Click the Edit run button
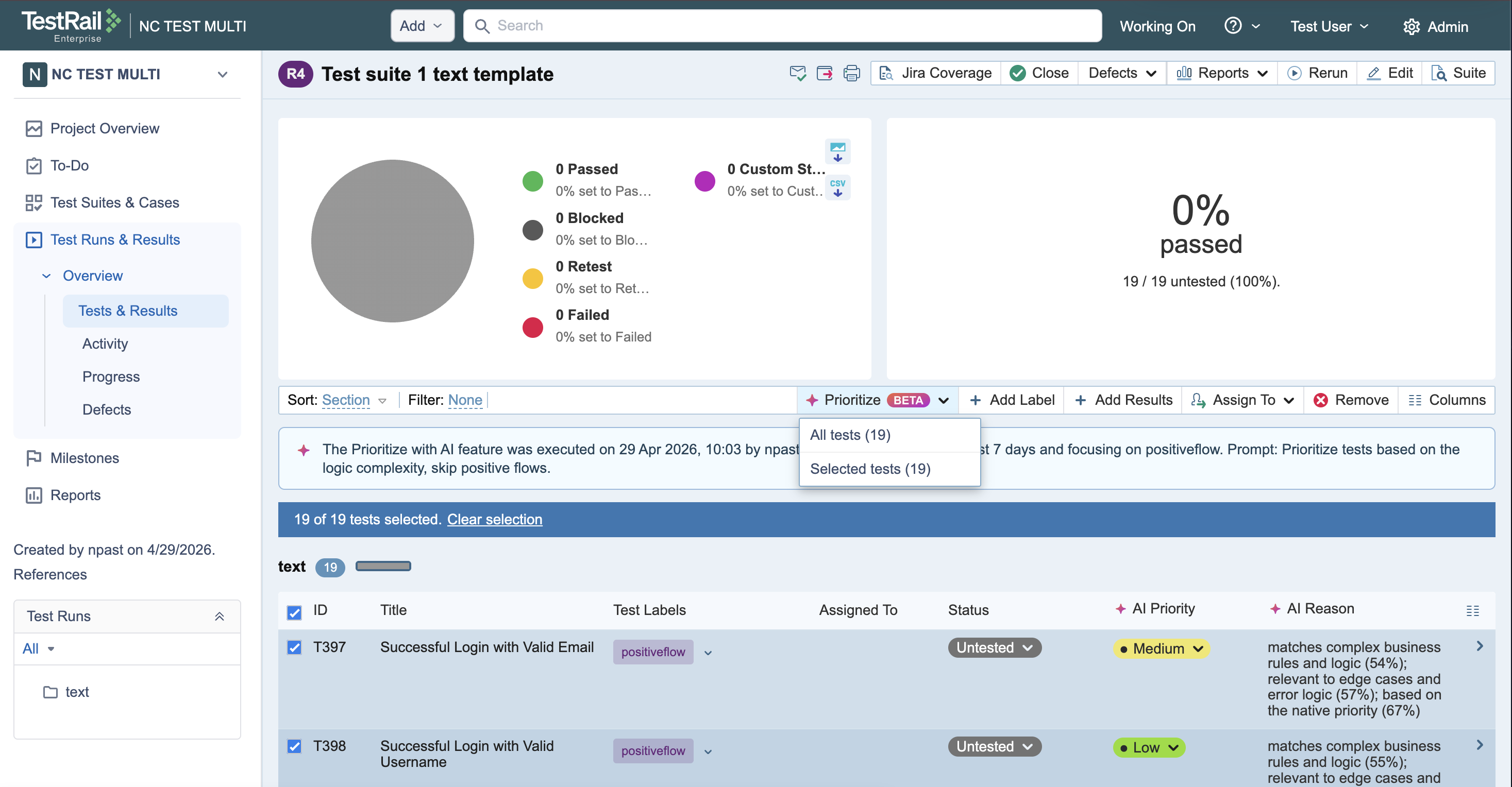1512x787 pixels. (1389, 73)
